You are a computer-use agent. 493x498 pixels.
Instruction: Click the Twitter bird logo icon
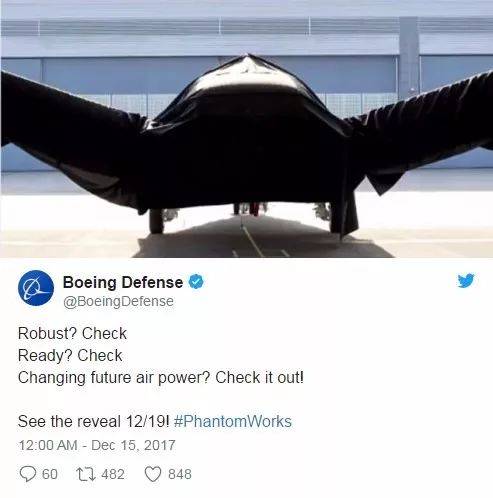coord(466,281)
